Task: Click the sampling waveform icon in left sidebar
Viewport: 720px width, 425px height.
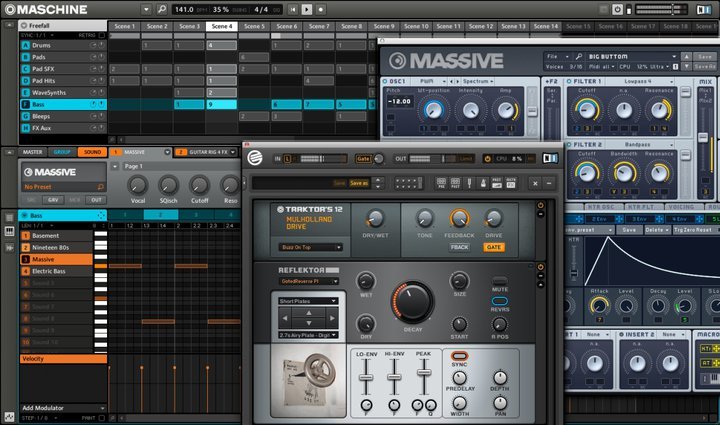Action: (9, 247)
